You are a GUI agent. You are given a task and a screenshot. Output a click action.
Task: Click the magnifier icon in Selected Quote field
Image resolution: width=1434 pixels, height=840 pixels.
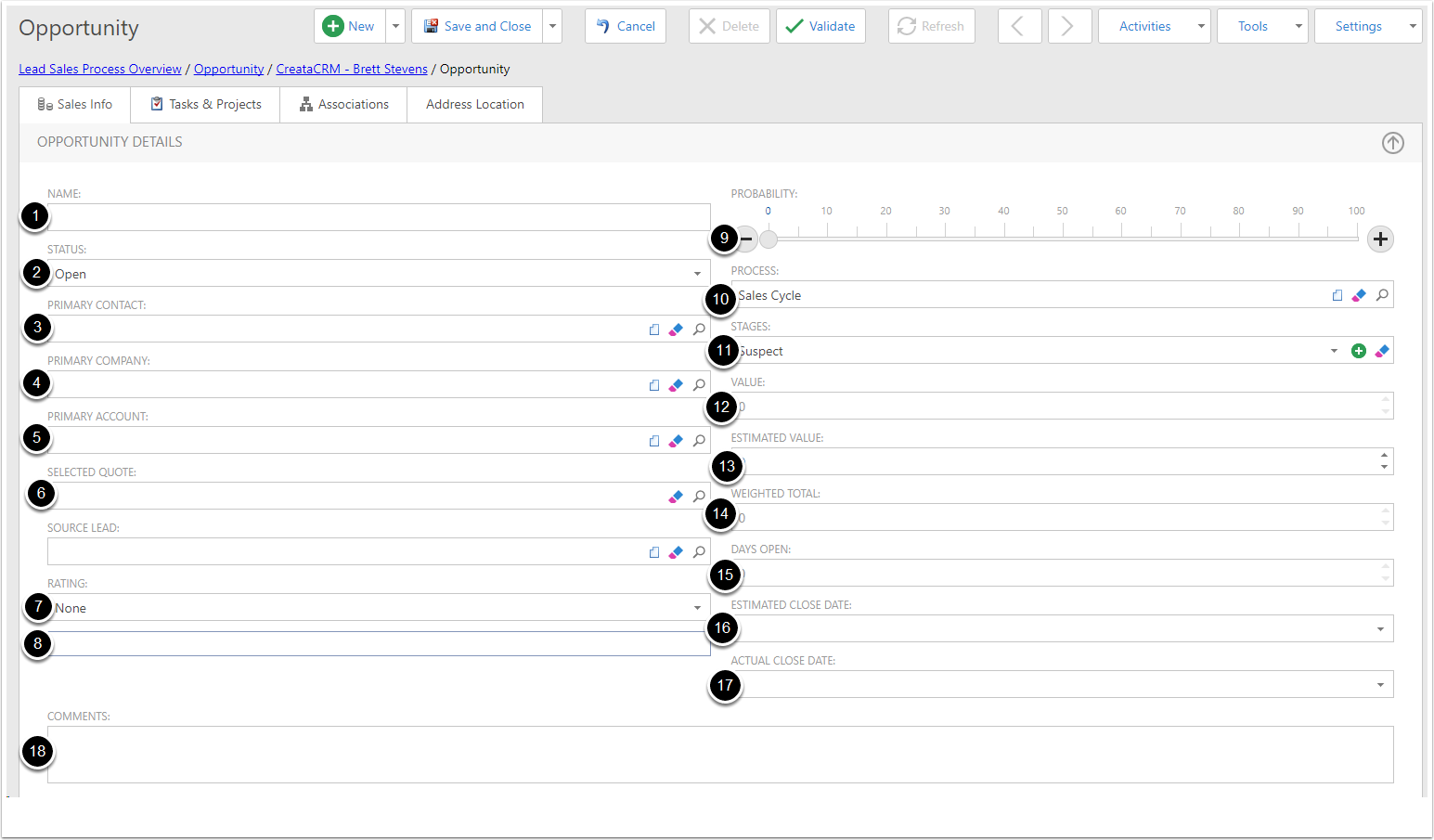point(699,497)
